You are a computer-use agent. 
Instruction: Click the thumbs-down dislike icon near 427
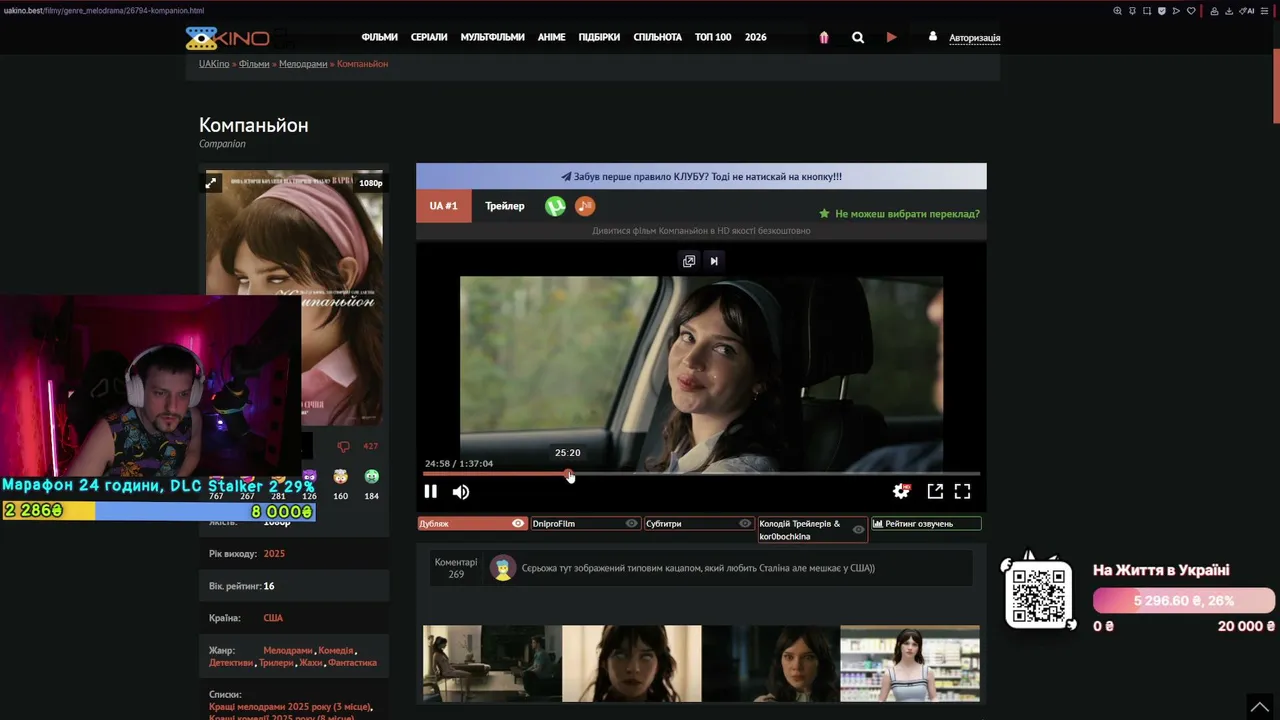tap(344, 447)
